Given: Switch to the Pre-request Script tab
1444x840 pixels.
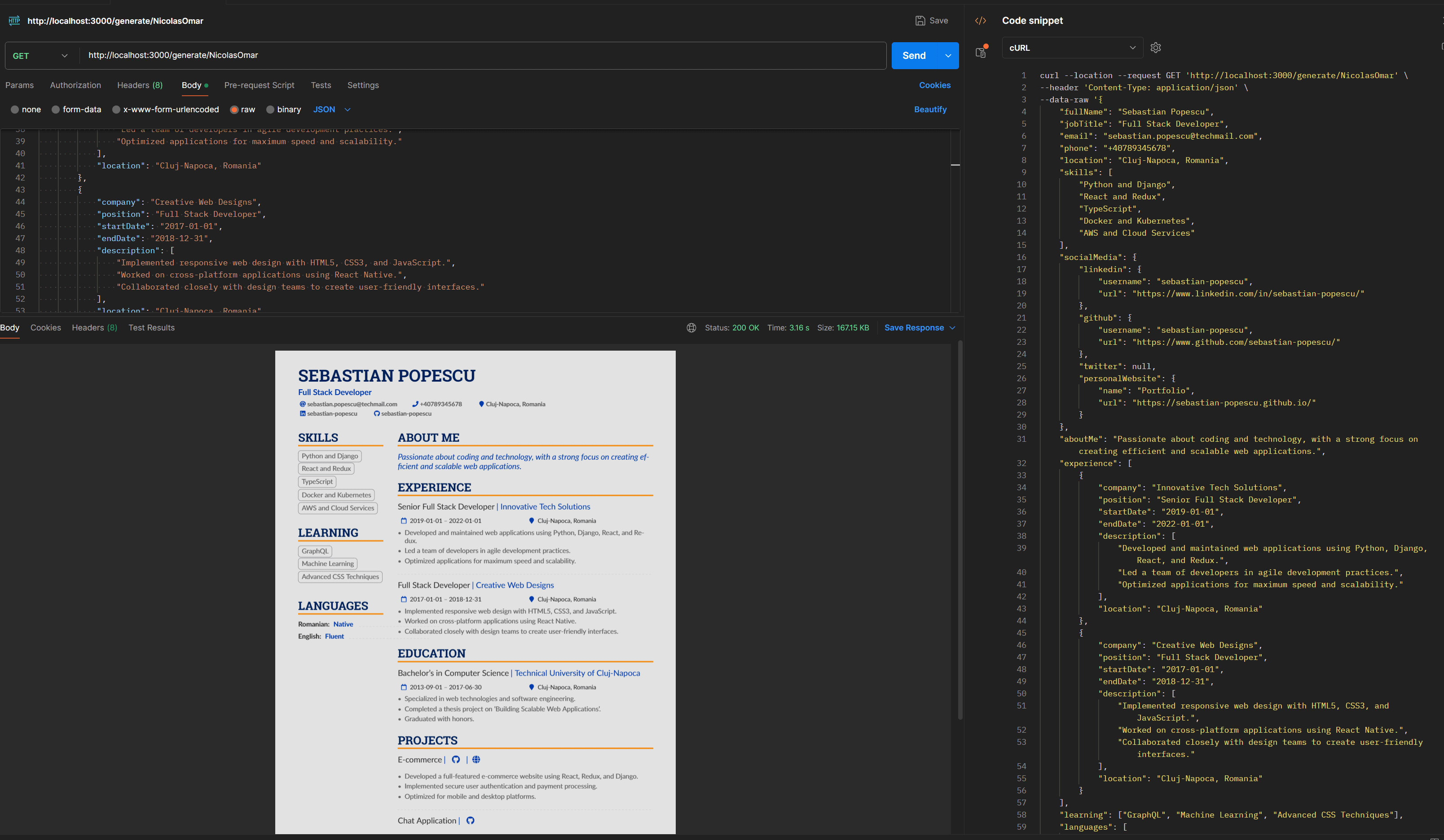Looking at the screenshot, I should (x=259, y=85).
